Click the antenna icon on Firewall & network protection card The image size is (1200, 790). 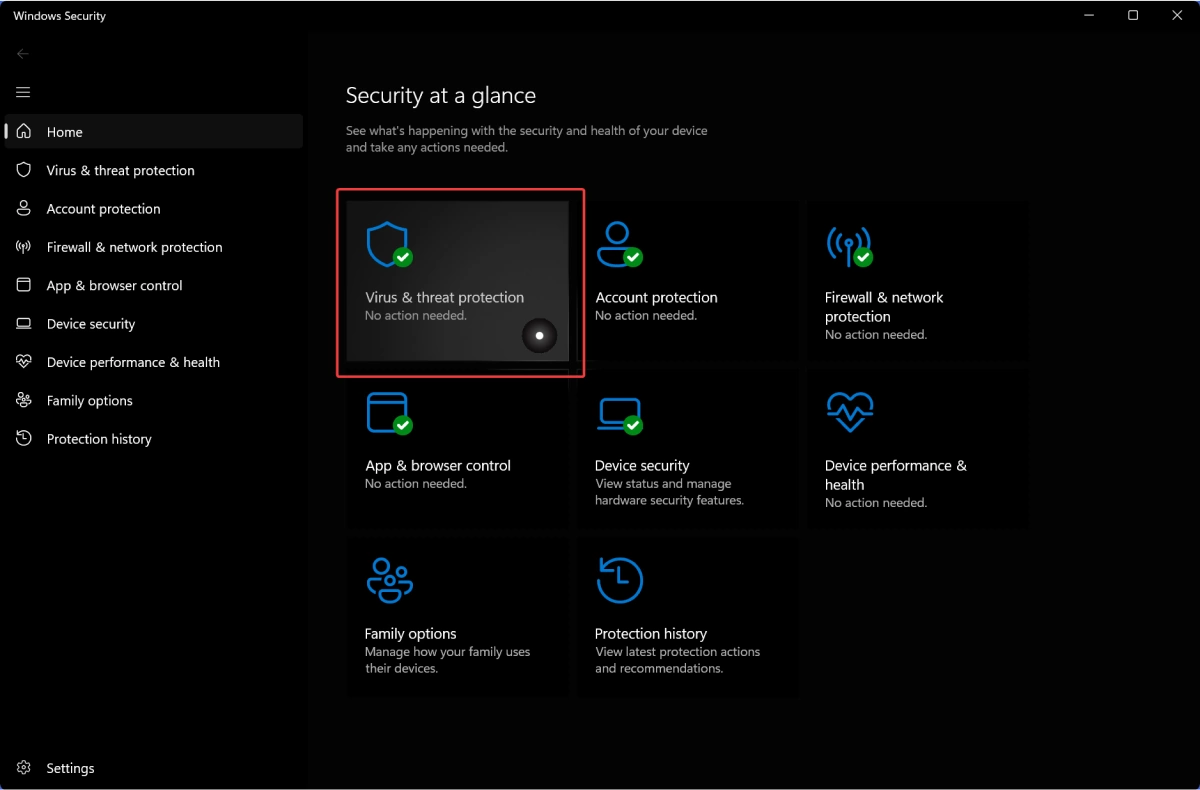[849, 245]
